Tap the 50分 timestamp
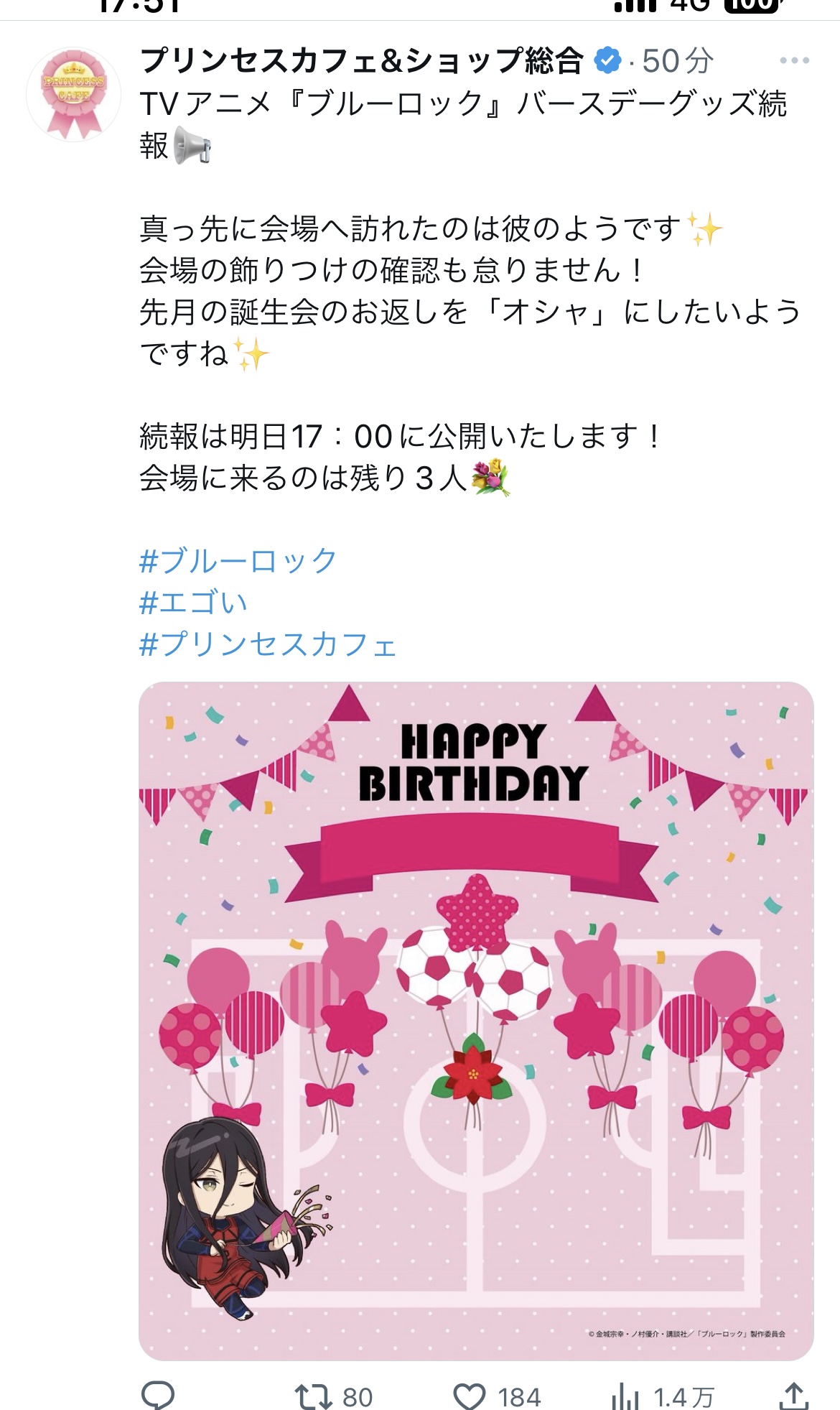The image size is (840, 1410). point(677,61)
